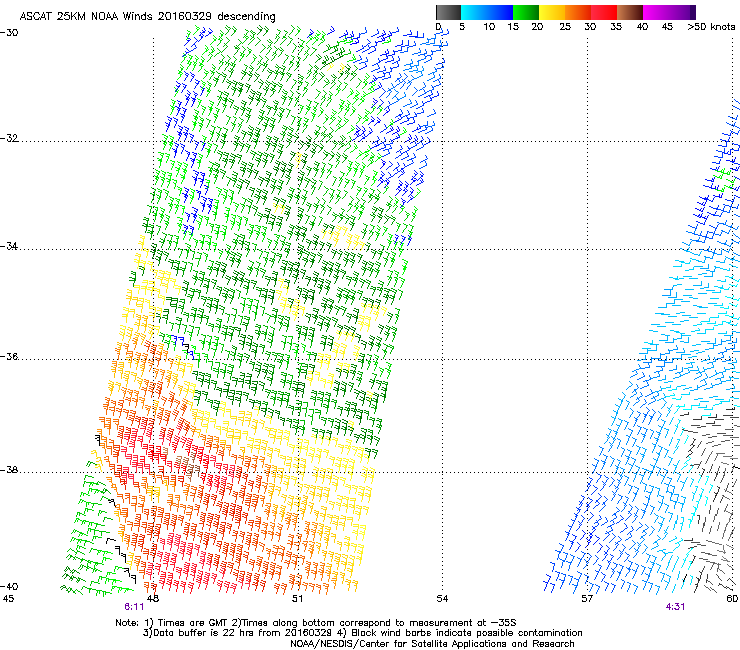Click the '57' longitude label

(x=587, y=599)
